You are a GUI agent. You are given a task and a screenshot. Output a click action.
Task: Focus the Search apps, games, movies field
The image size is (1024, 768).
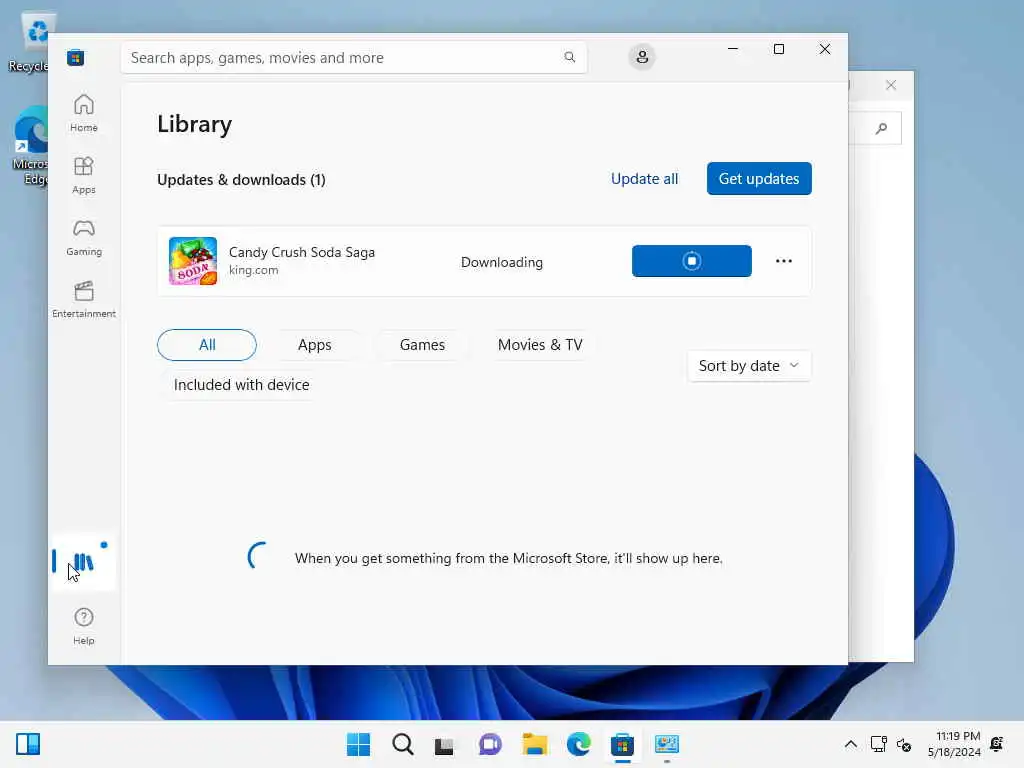(353, 57)
